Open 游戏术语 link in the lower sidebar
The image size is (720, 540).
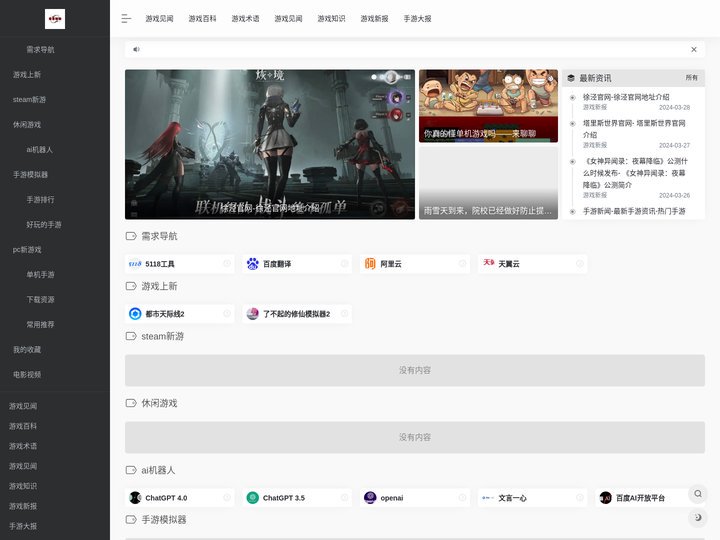(23, 446)
